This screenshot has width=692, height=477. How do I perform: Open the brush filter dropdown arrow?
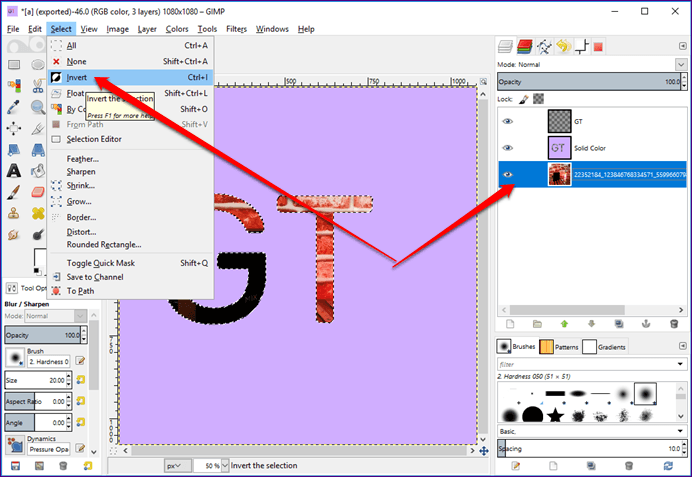[680, 364]
